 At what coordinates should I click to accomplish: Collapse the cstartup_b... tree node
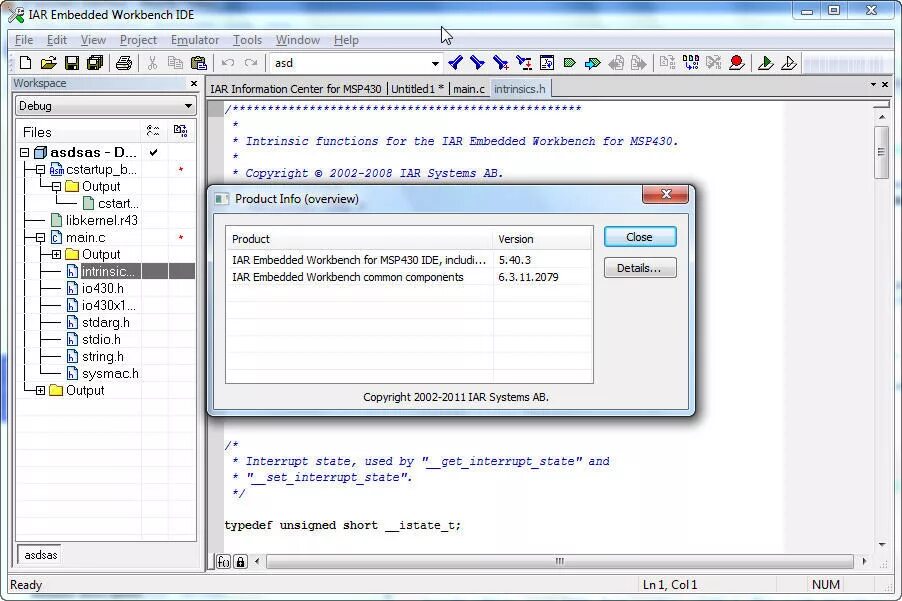(40, 170)
